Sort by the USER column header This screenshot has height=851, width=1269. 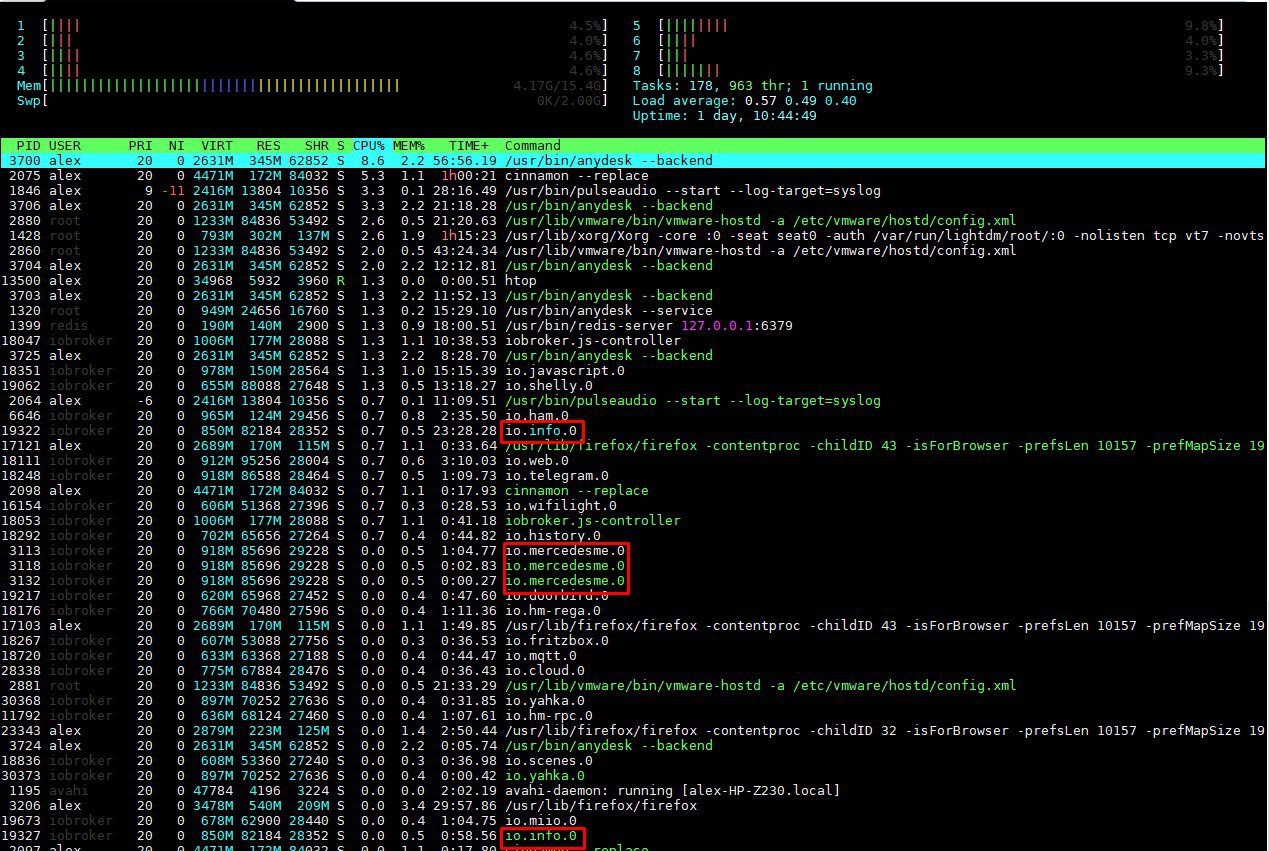65,145
